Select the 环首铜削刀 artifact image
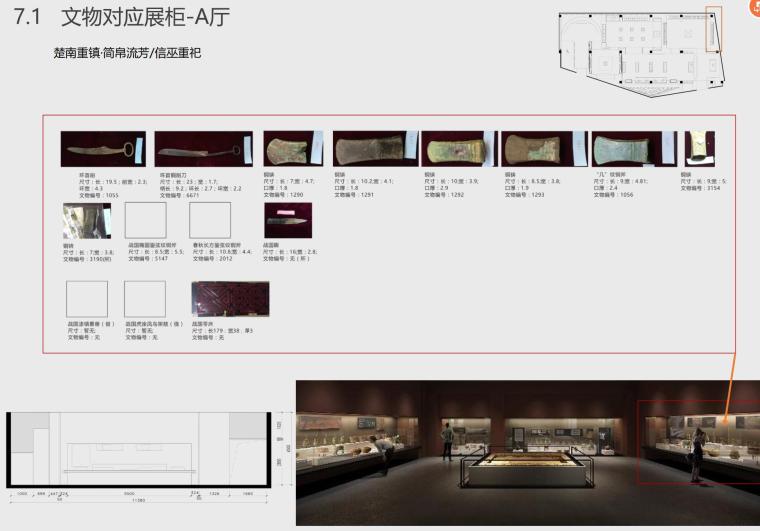760x531 pixels. pyautogui.click(x=198, y=149)
